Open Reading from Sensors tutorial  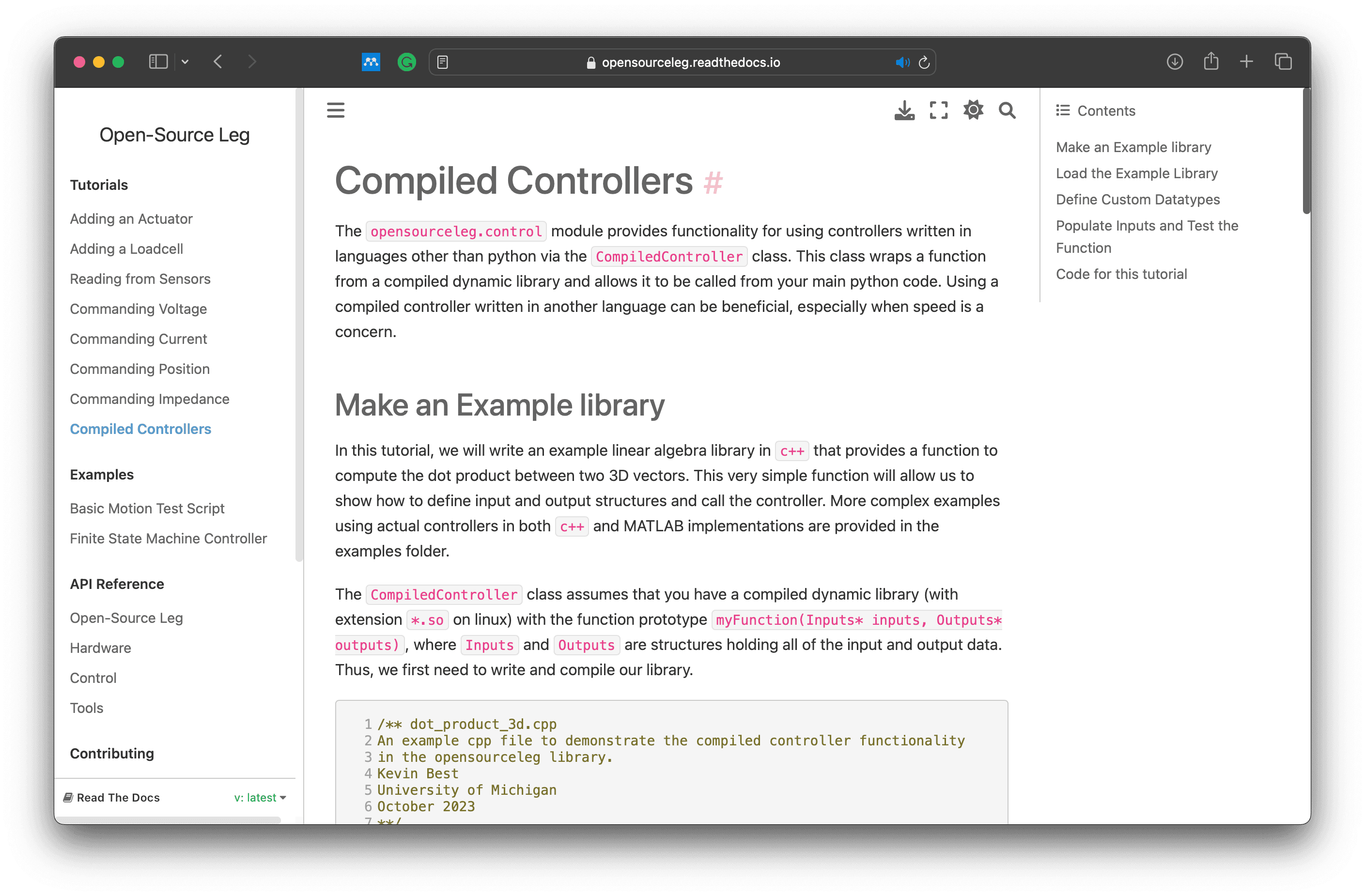140,279
